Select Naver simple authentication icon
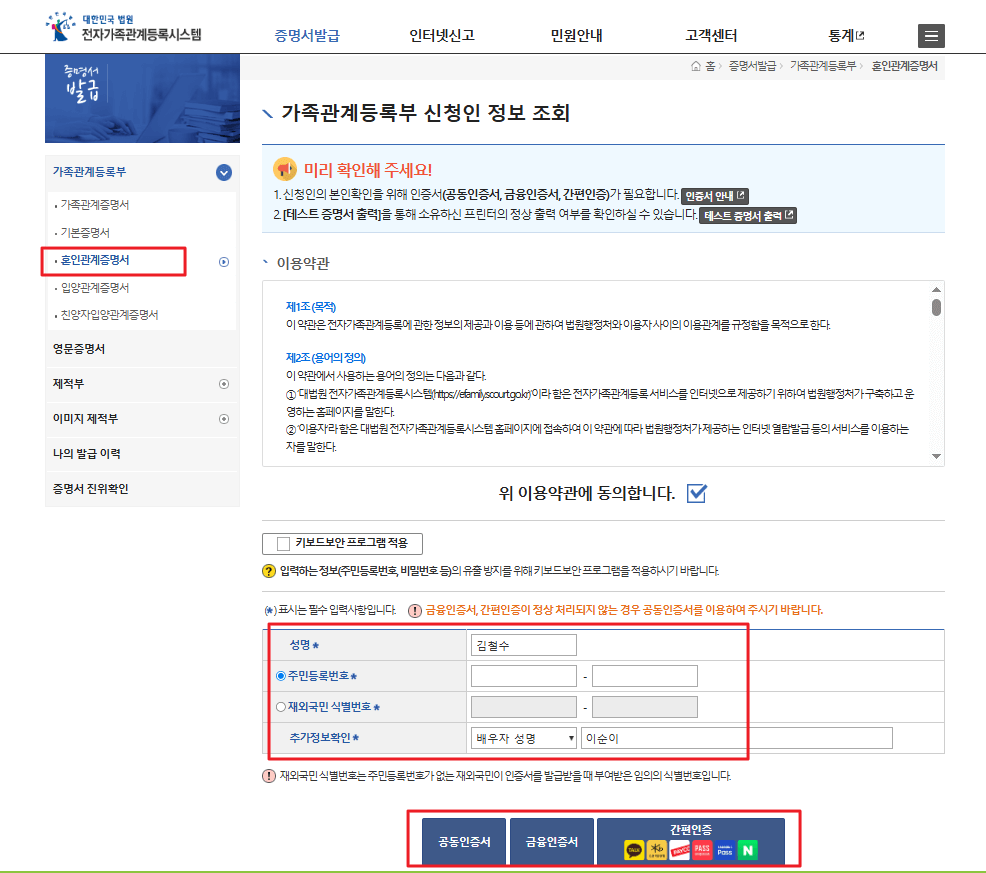The width and height of the screenshot is (986, 873). [x=747, y=848]
